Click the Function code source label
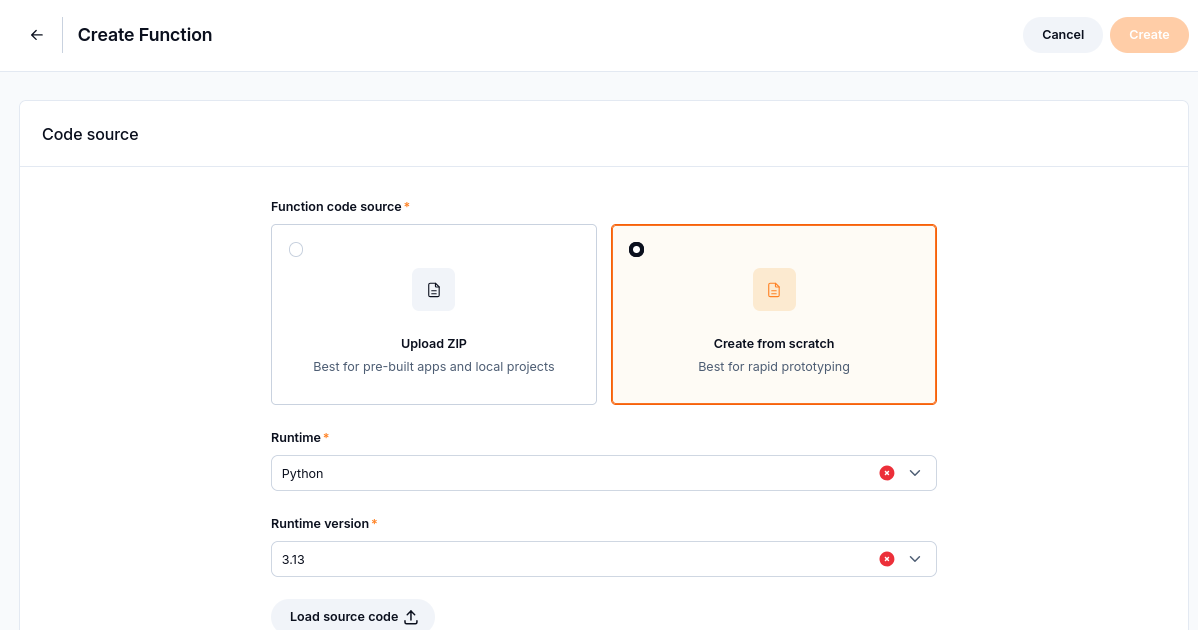The width and height of the screenshot is (1198, 630). [336, 207]
